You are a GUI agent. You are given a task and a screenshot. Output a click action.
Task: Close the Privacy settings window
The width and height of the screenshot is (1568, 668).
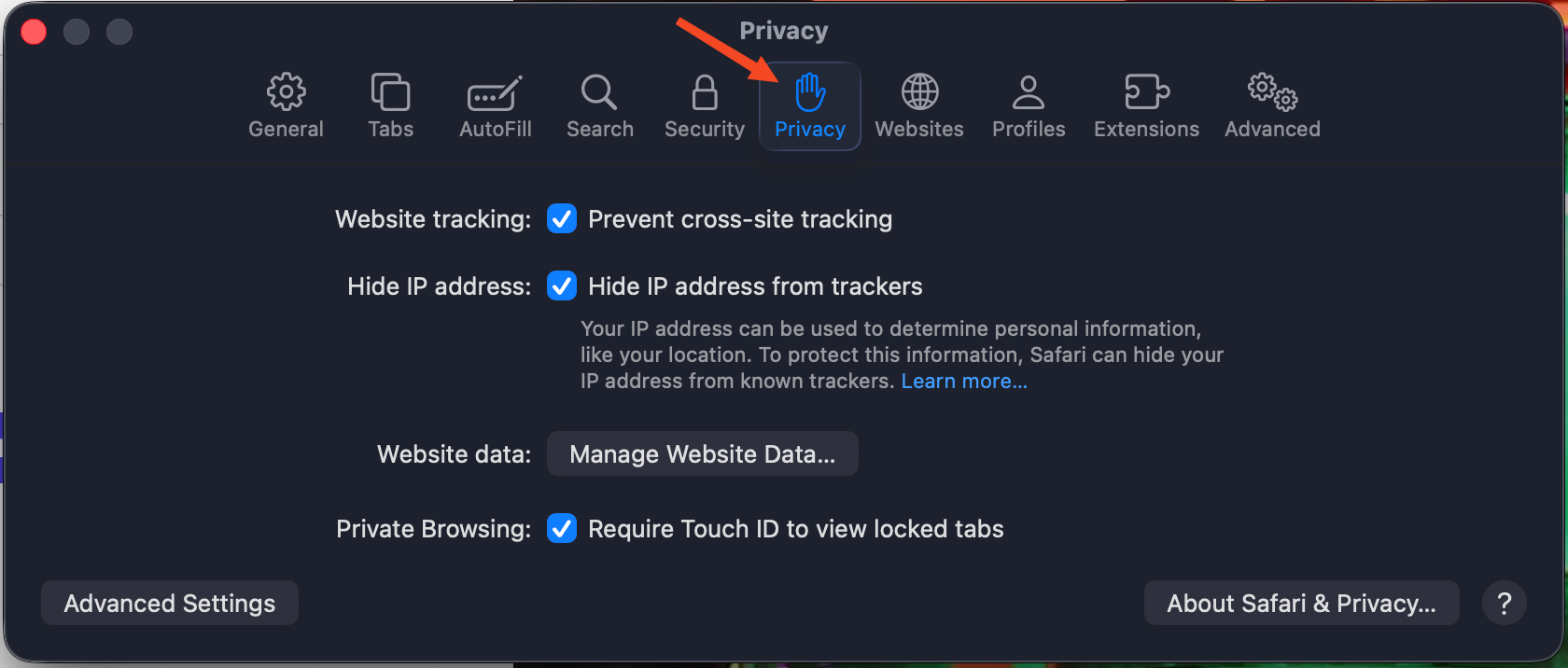[x=34, y=32]
